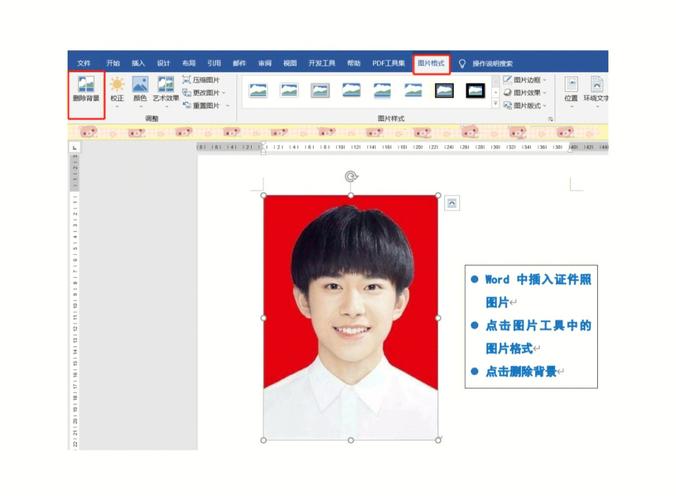Open the 图片样式 group dialog launcher

(551, 119)
